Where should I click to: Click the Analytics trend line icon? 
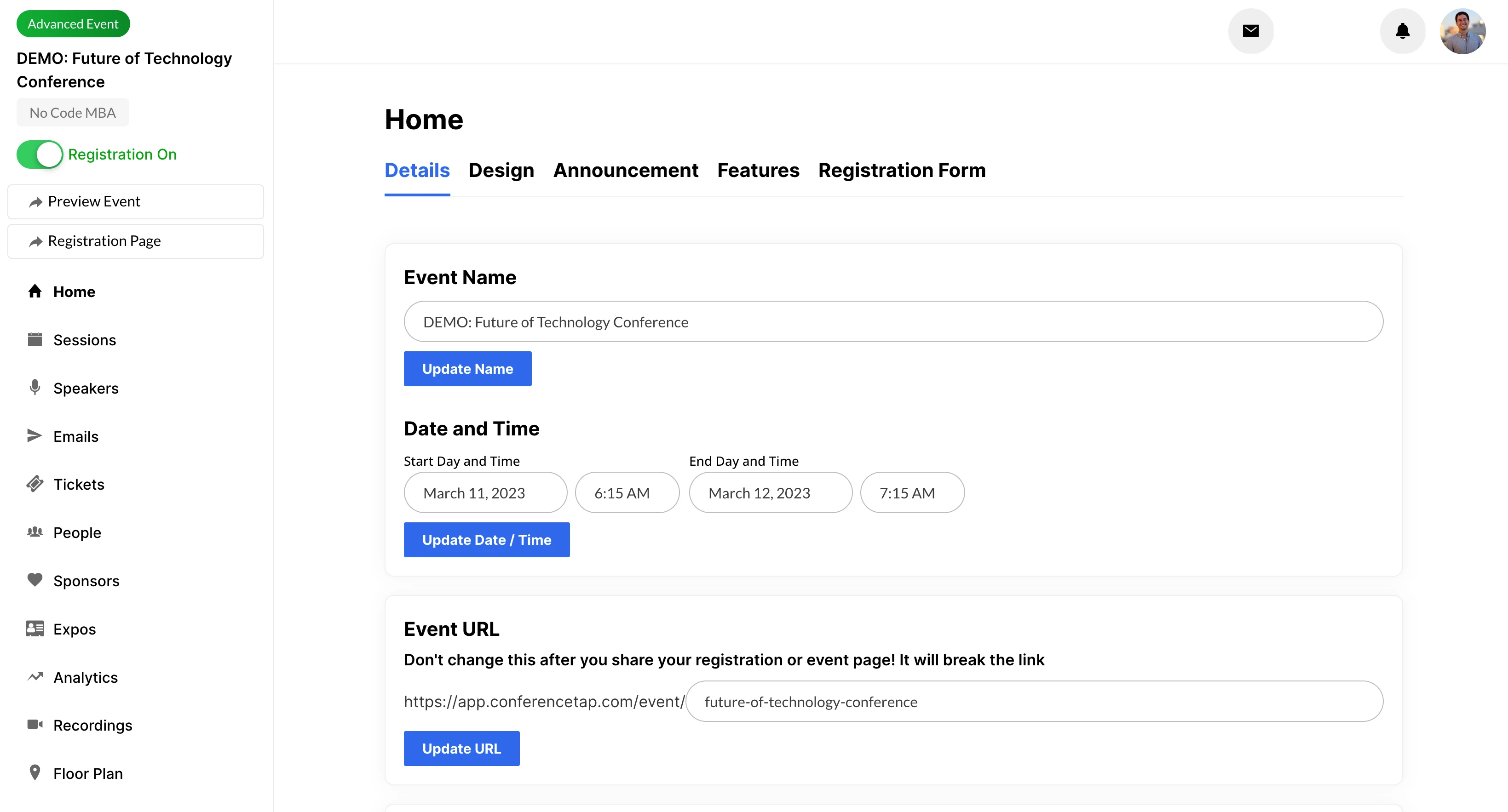35,676
